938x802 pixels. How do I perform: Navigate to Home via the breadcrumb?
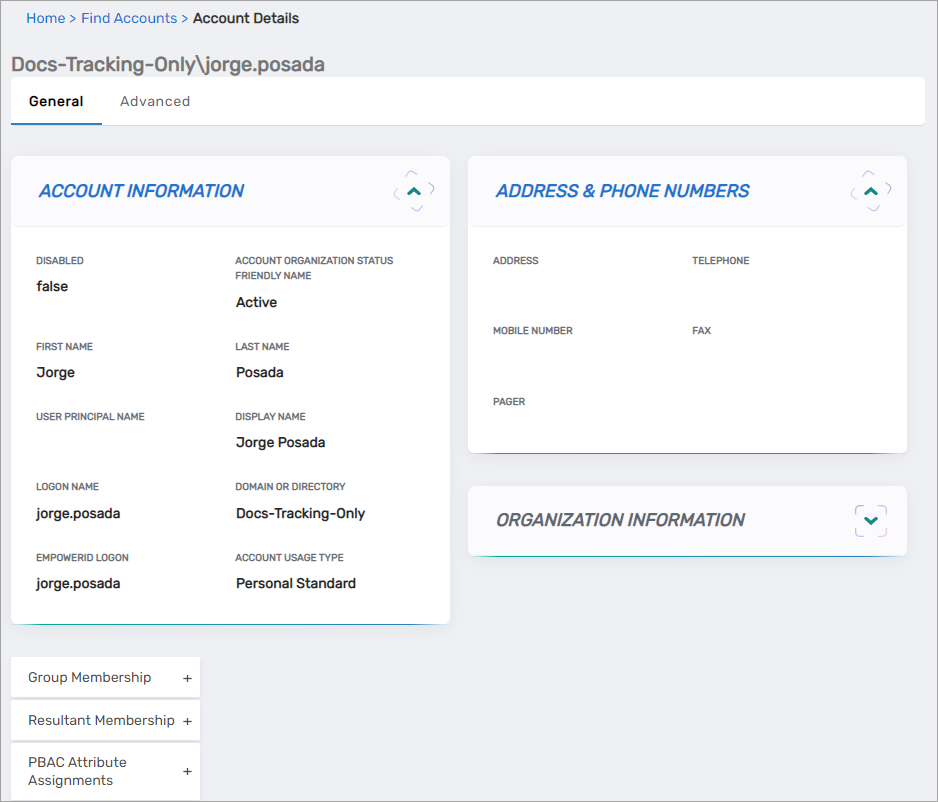(46, 18)
